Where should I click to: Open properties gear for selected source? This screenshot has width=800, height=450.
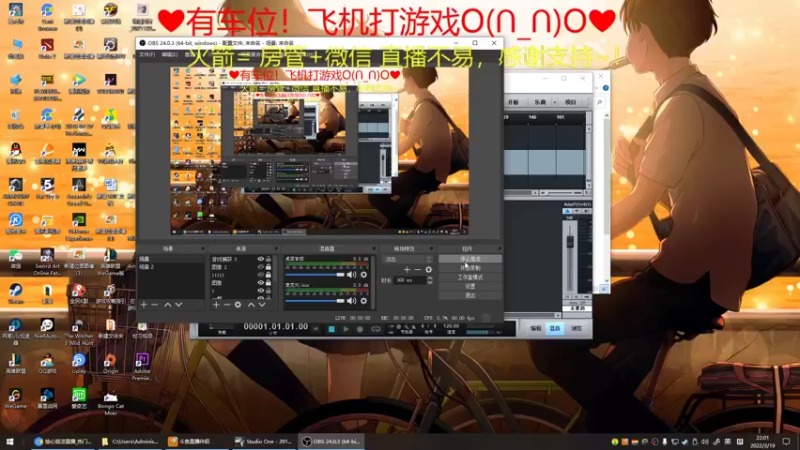[238, 305]
